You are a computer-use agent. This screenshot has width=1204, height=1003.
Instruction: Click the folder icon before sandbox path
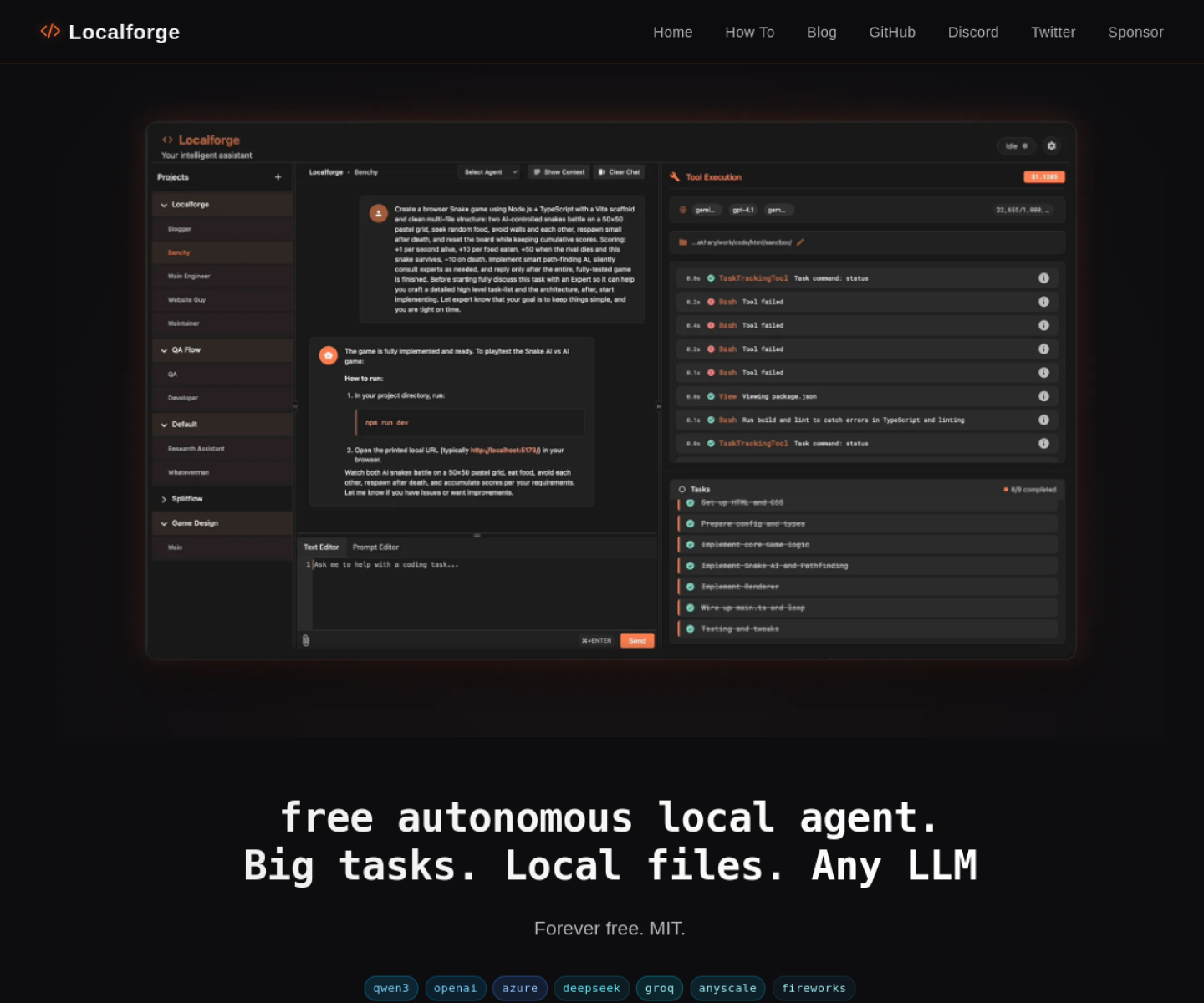pyautogui.click(x=683, y=242)
